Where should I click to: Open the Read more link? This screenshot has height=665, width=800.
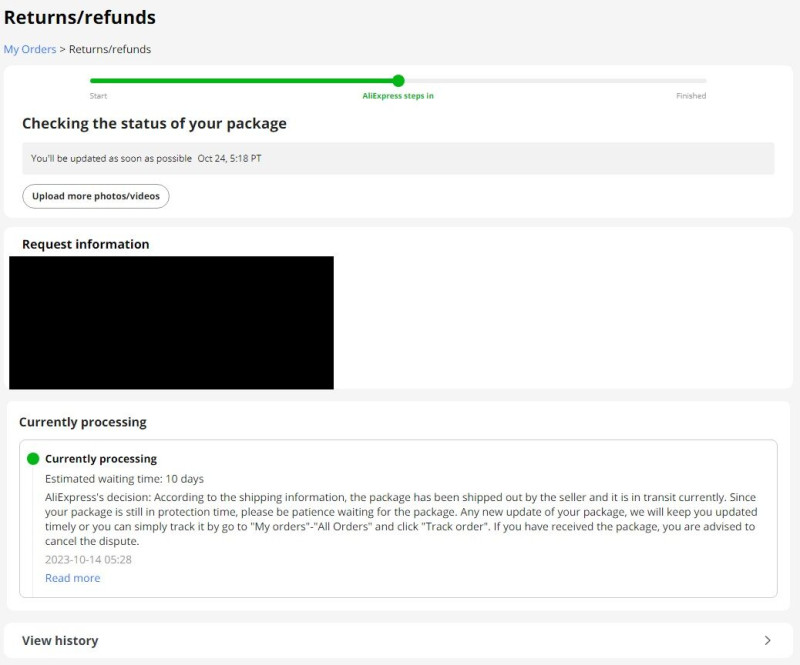click(72, 578)
